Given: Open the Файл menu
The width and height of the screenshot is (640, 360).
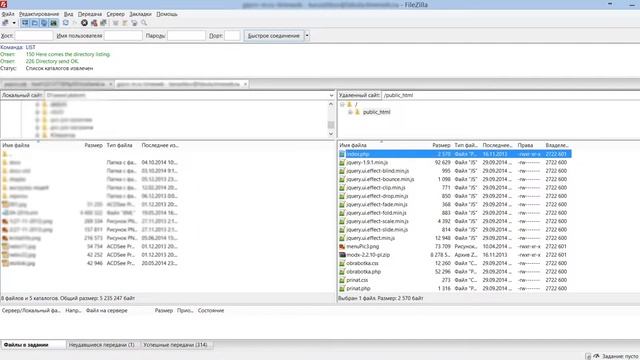Looking at the screenshot, I should point(8,14).
